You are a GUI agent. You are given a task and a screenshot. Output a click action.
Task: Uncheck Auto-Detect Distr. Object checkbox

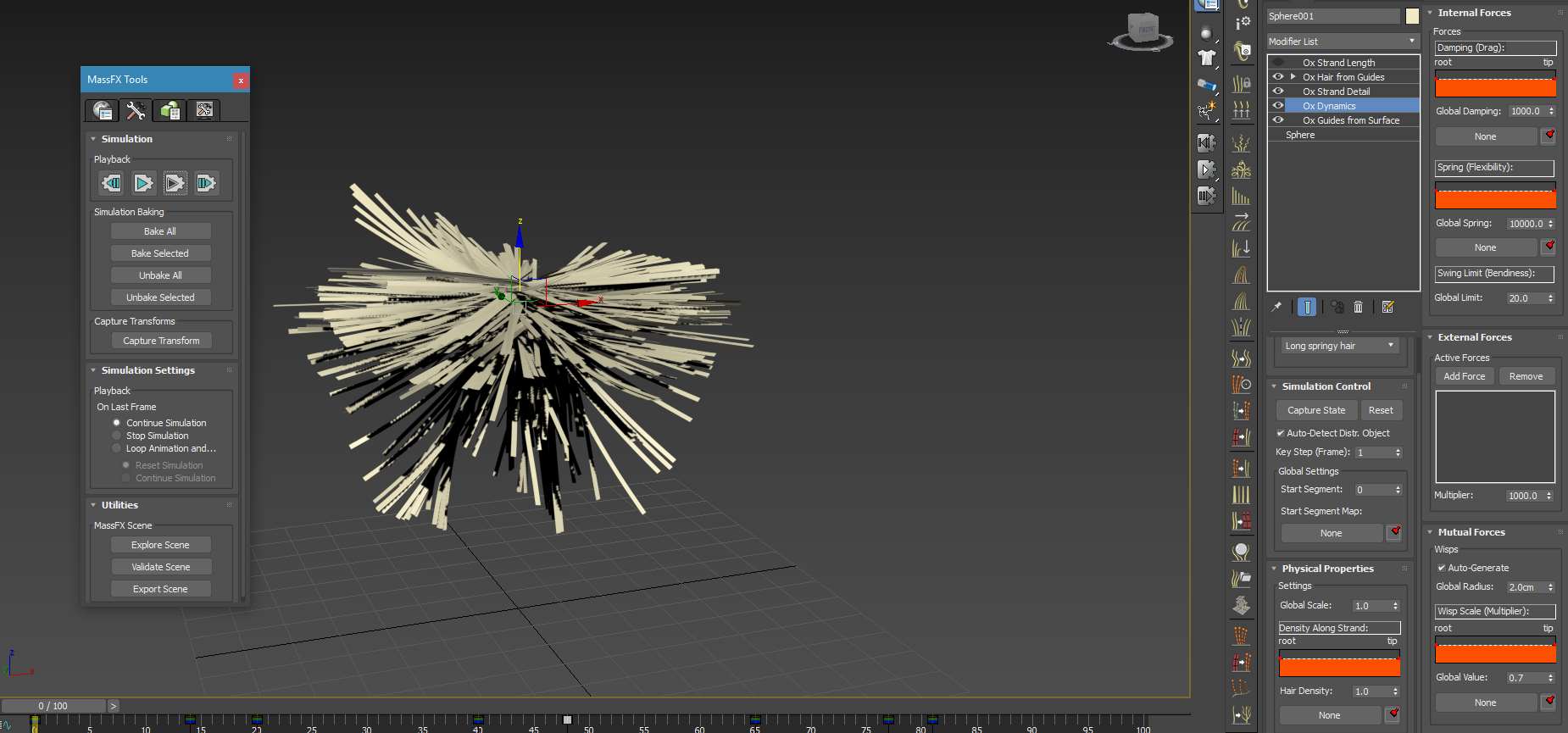click(1281, 433)
